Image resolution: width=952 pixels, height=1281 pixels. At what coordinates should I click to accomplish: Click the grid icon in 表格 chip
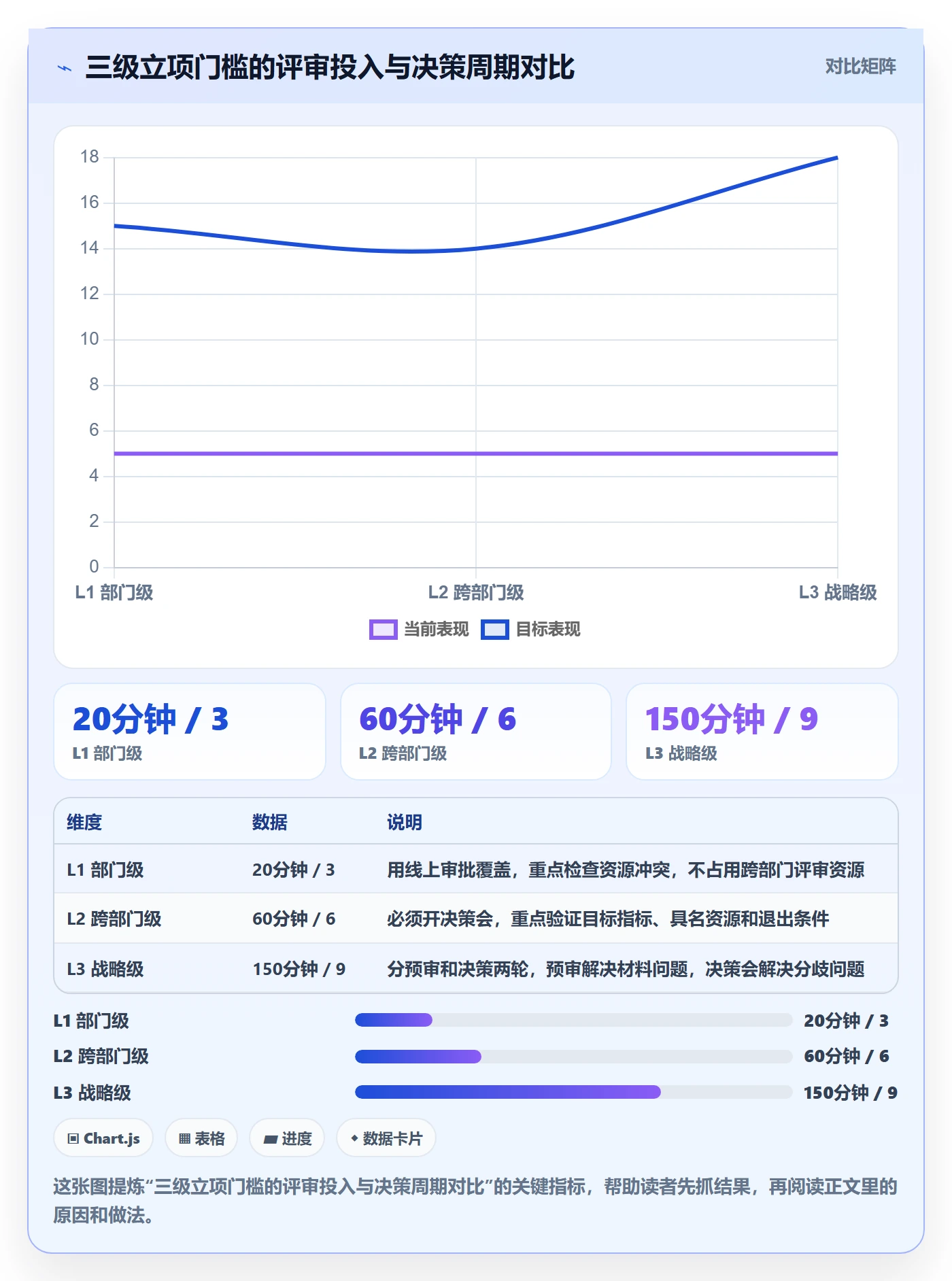point(184,1139)
